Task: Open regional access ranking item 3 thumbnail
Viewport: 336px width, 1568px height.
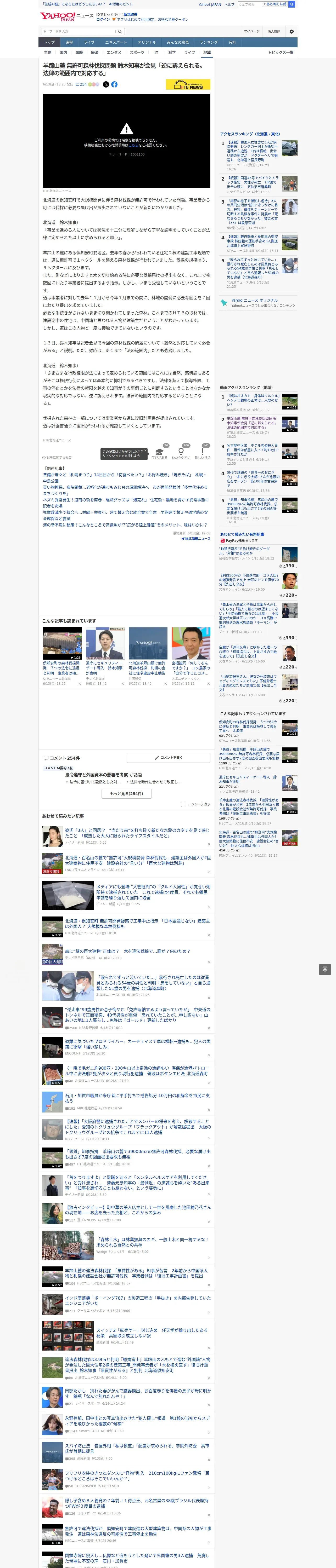Action: tap(290, 206)
